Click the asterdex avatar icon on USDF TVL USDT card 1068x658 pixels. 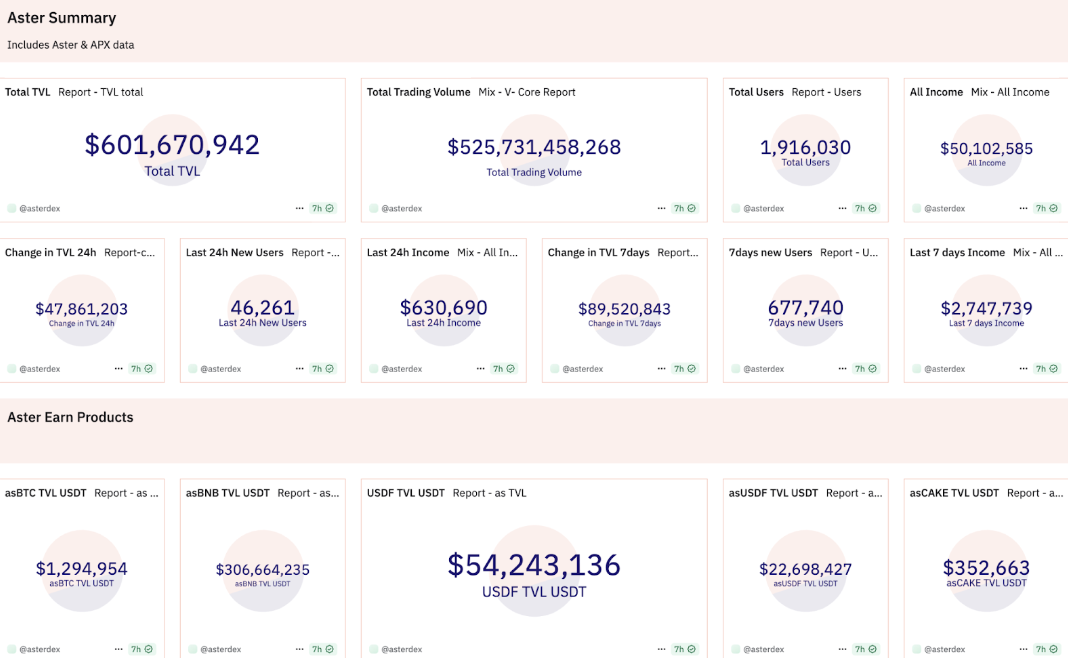coord(374,649)
